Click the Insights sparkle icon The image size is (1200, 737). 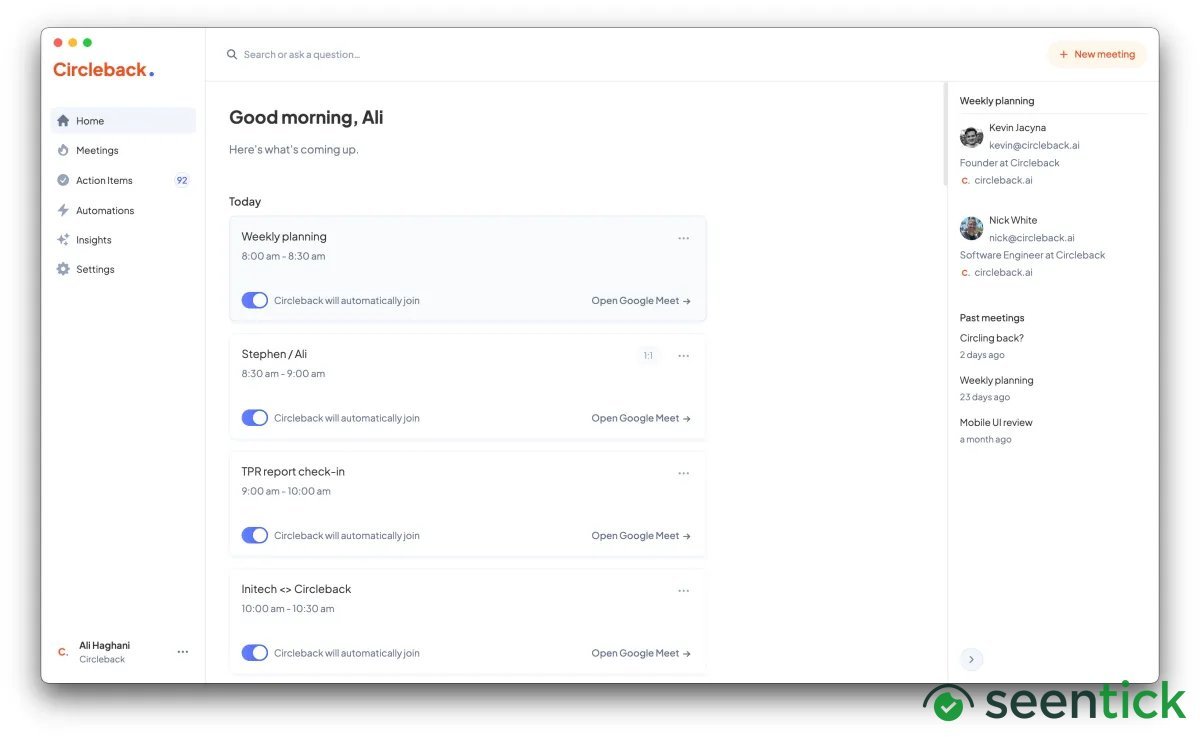tap(63, 240)
